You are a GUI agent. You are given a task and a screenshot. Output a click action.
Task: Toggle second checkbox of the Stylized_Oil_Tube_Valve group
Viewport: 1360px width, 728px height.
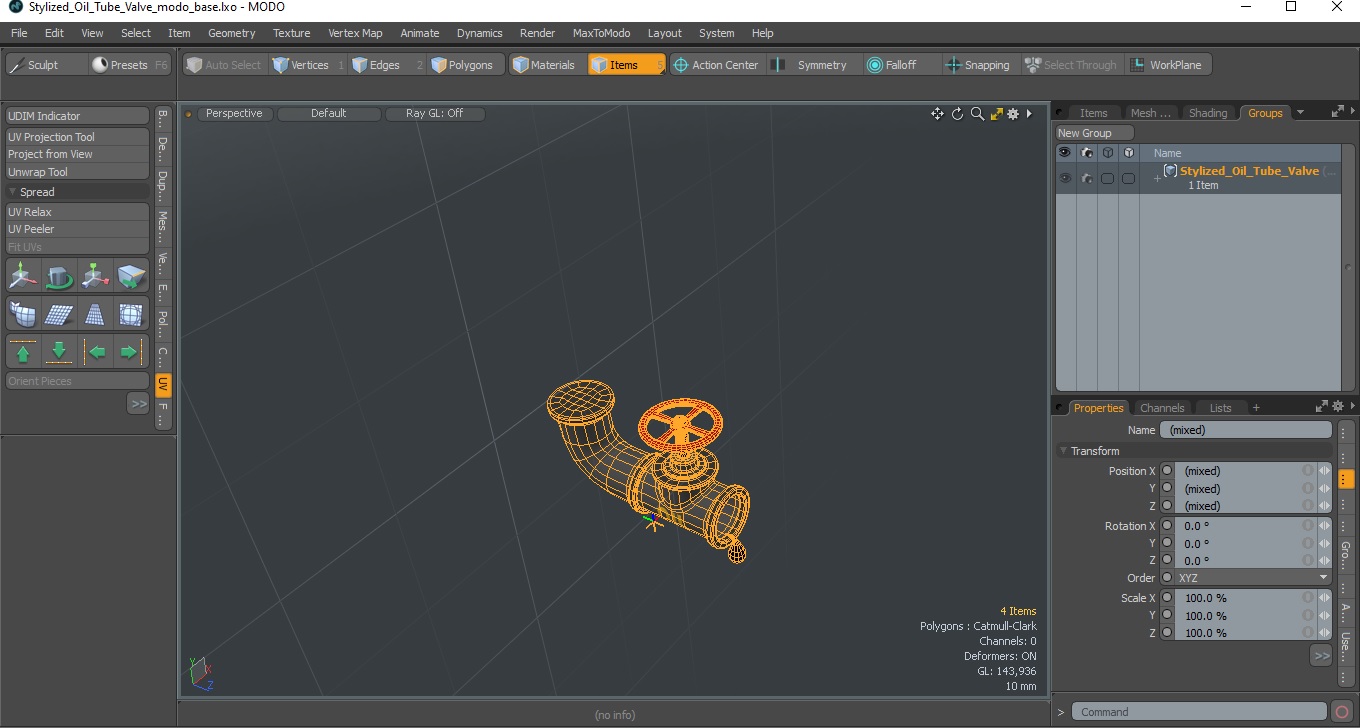1128,178
